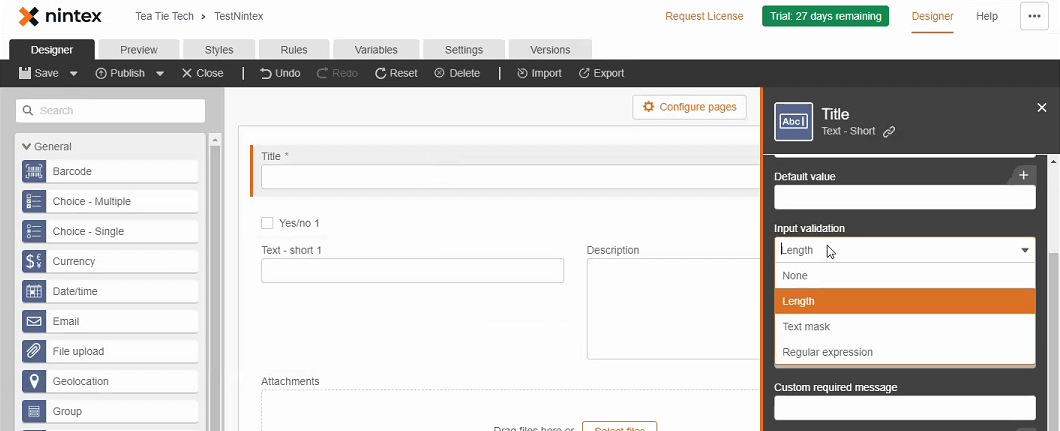Click the Tea Tie Tech breadcrumb
This screenshot has height=431, width=1060.
tap(164, 16)
